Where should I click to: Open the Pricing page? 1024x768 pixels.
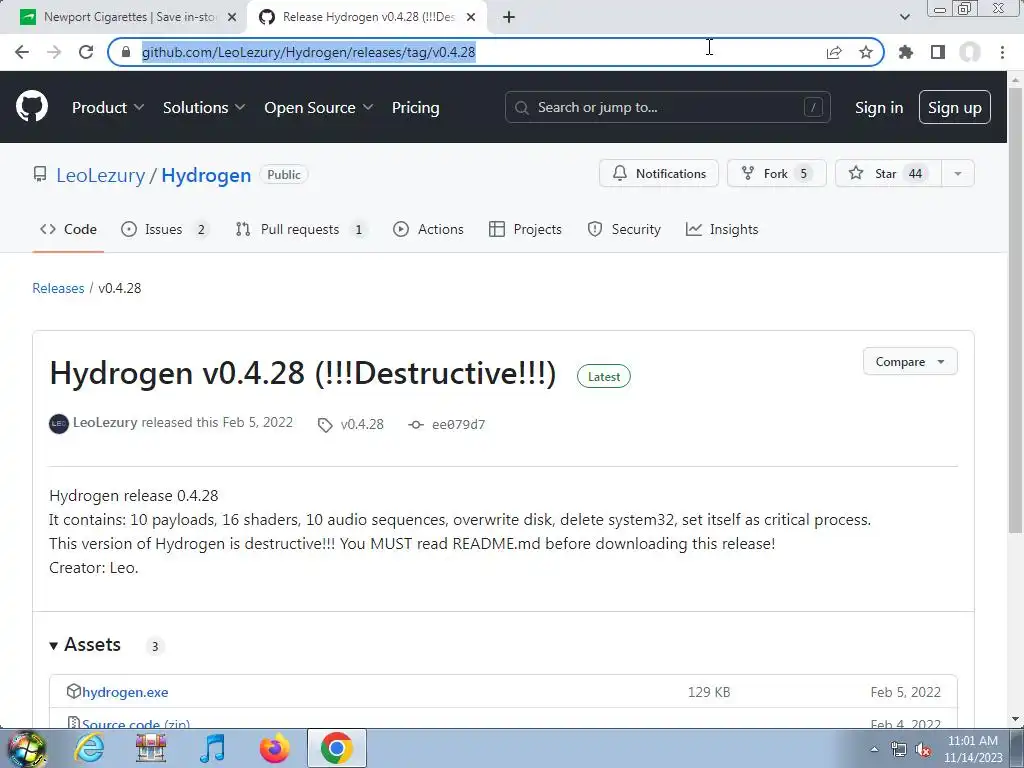(415, 108)
